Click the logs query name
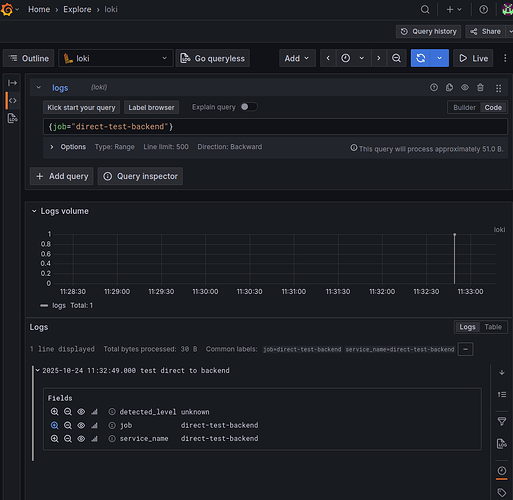513x500 pixels. pyautogui.click(x=60, y=88)
